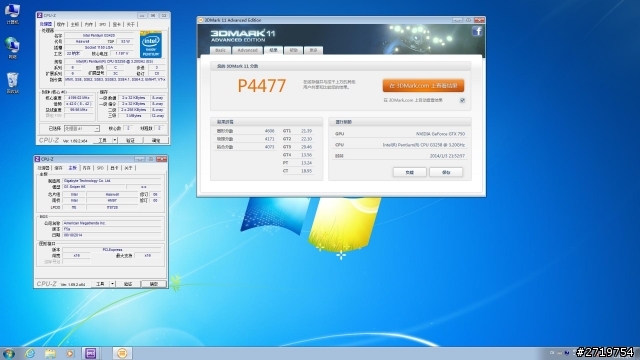Viewport: 640px width, 360px height.
Task: Click the CPU-Z title icon of processor window
Action: click(40, 15)
